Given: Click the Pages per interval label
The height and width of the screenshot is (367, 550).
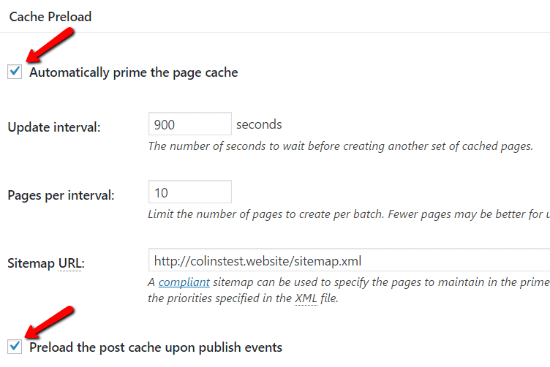Looking at the screenshot, I should click(61, 195).
